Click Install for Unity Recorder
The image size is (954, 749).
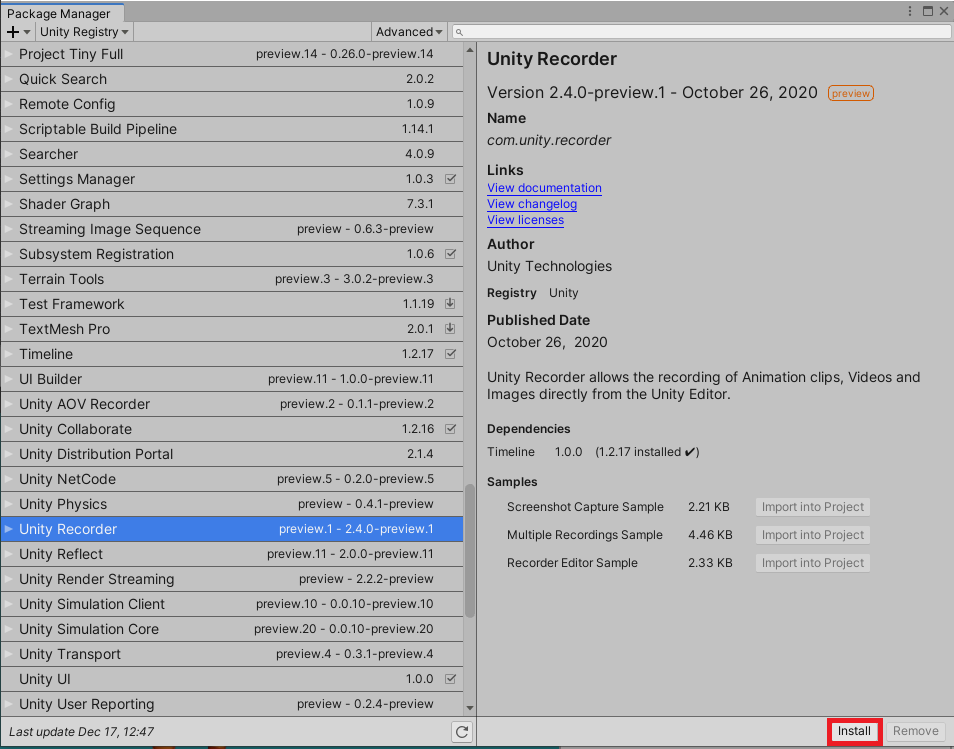[854, 731]
